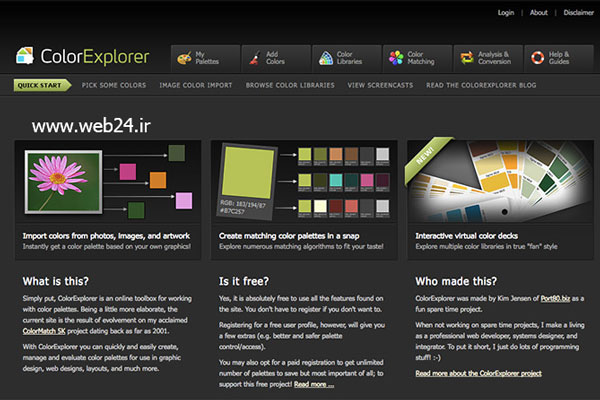
Task: Click the Help & Guides lifebuoy icon
Action: click(538, 58)
